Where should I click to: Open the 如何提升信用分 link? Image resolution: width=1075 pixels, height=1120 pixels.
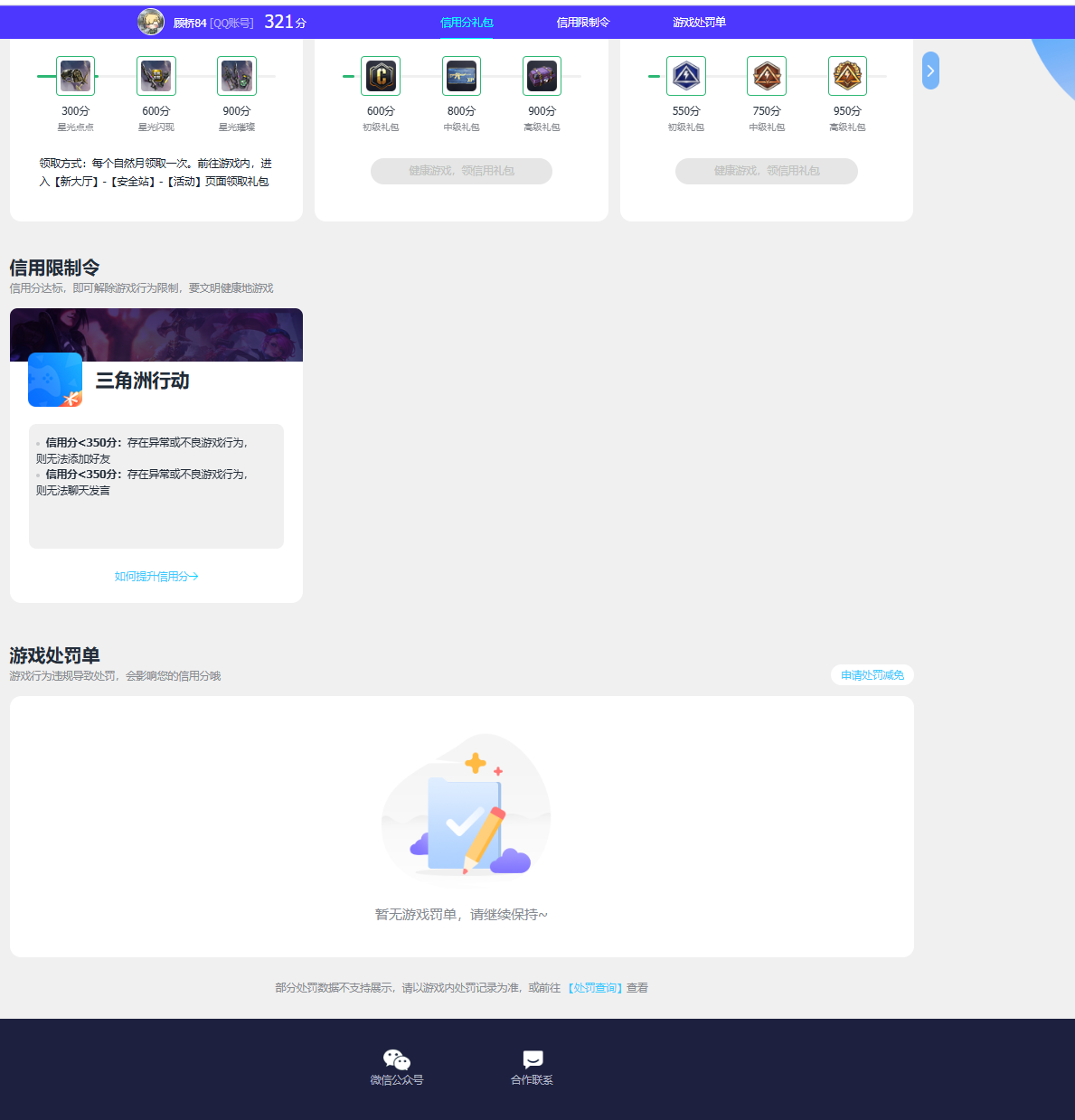pyautogui.click(x=156, y=577)
